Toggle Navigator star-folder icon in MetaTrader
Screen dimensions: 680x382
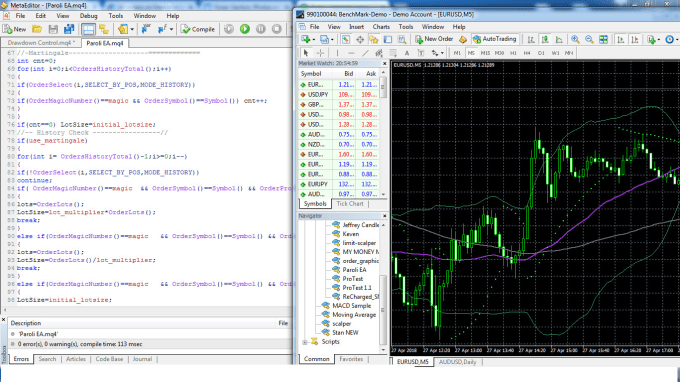374,39
